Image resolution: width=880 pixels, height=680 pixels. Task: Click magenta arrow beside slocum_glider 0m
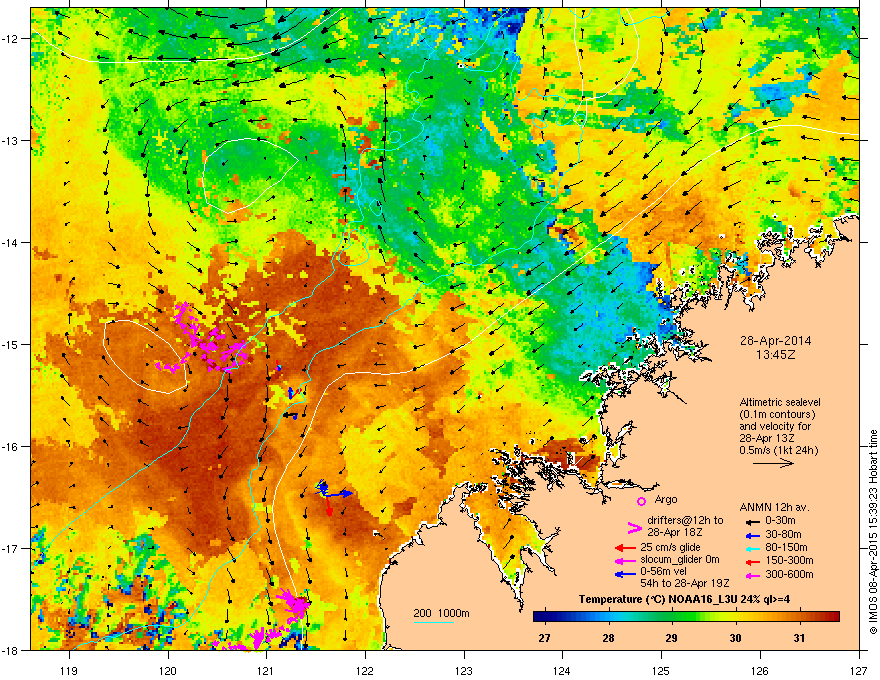click(625, 560)
